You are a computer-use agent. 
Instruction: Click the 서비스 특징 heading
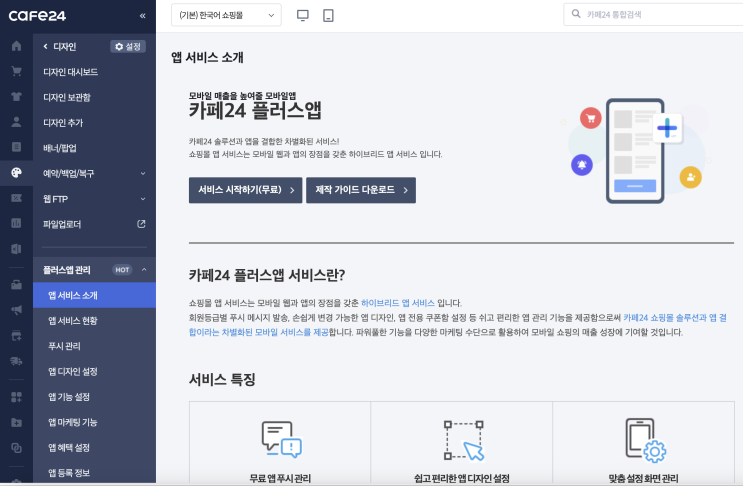[222, 379]
